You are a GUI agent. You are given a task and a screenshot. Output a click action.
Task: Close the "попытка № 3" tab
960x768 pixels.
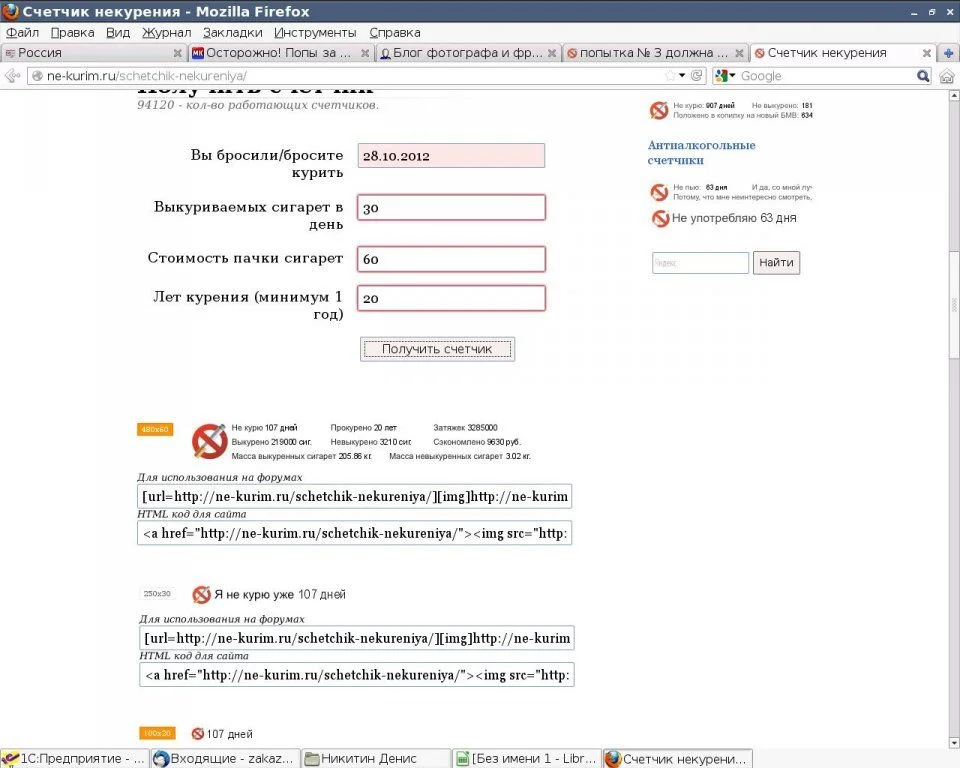[x=738, y=53]
